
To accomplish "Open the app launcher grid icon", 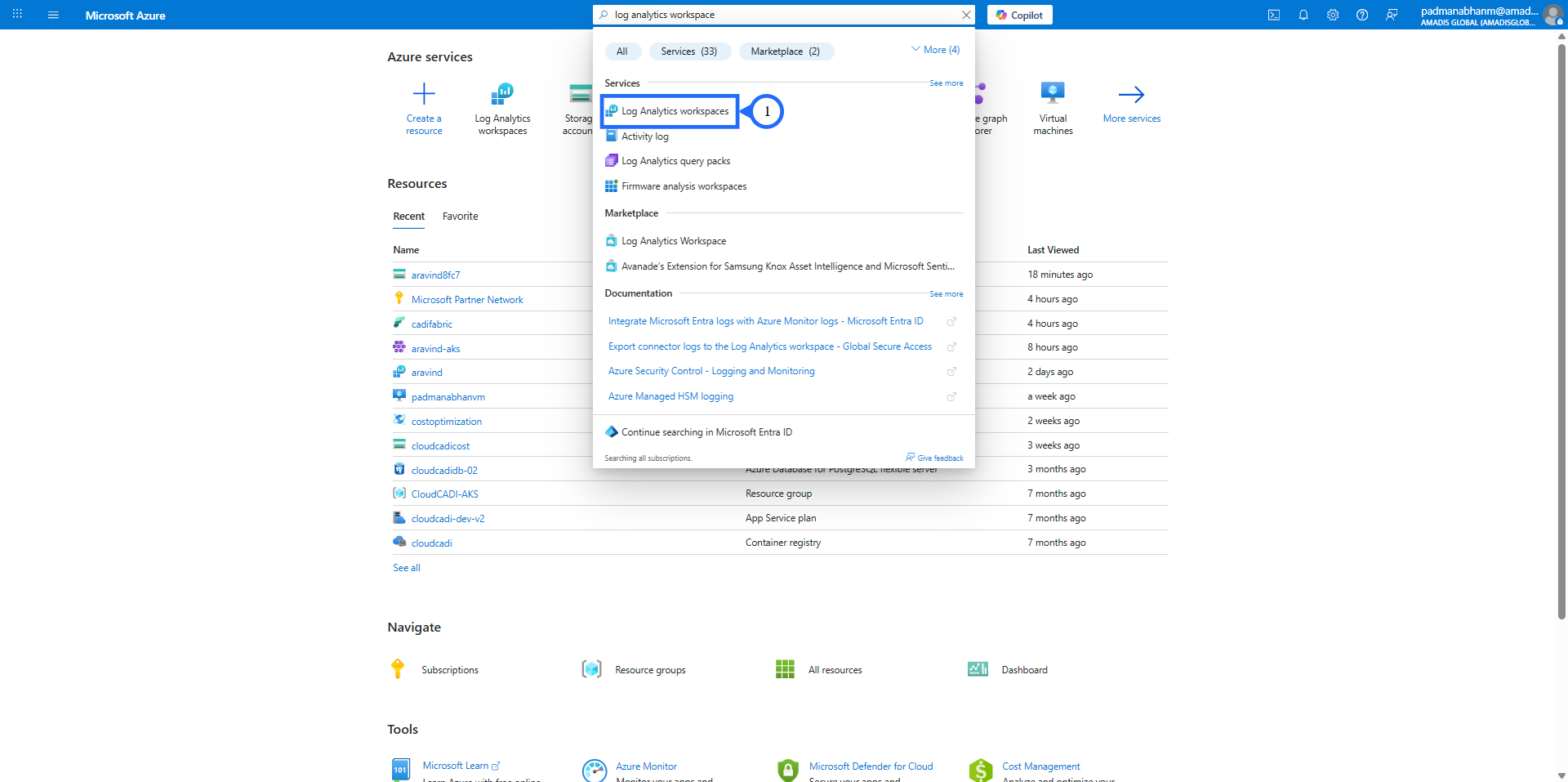I will [x=17, y=15].
